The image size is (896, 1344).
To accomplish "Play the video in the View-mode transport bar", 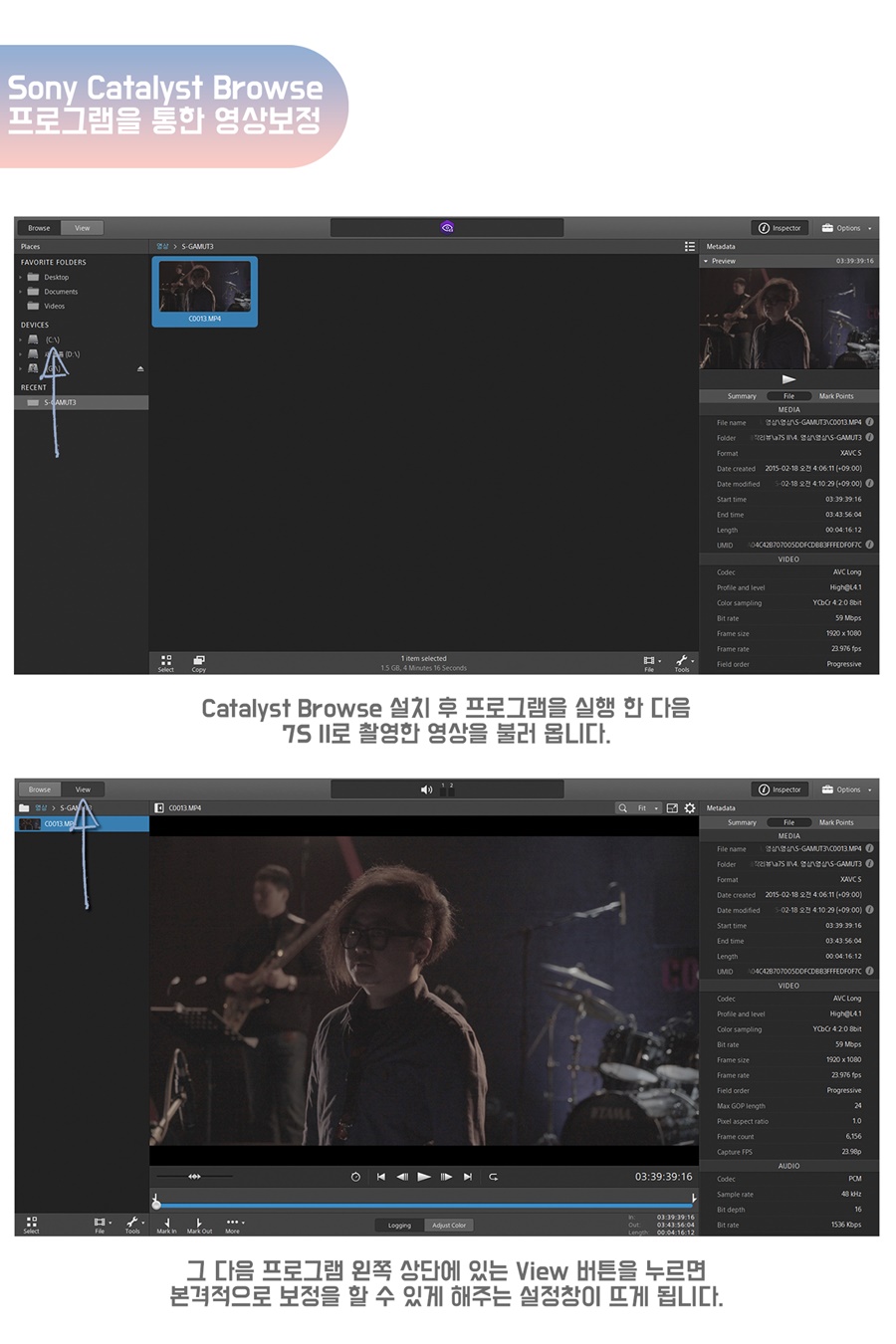I will coord(424,1177).
